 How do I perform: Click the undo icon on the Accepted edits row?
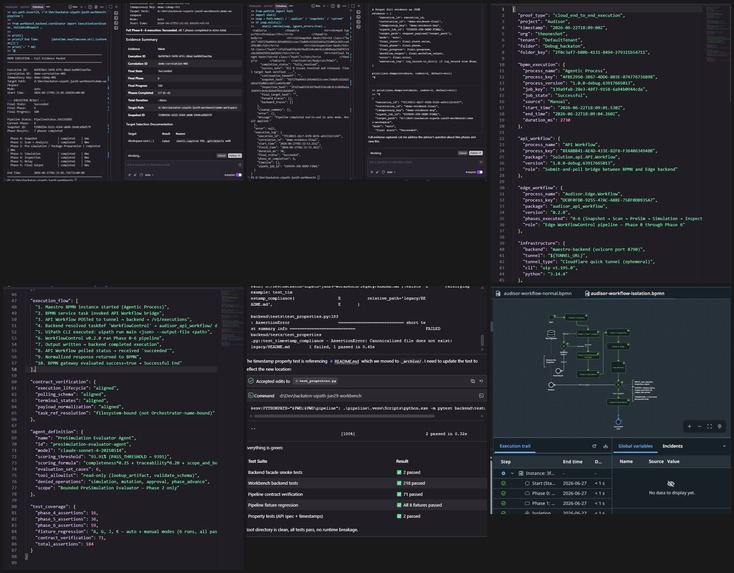pyautogui.click(x=481, y=381)
